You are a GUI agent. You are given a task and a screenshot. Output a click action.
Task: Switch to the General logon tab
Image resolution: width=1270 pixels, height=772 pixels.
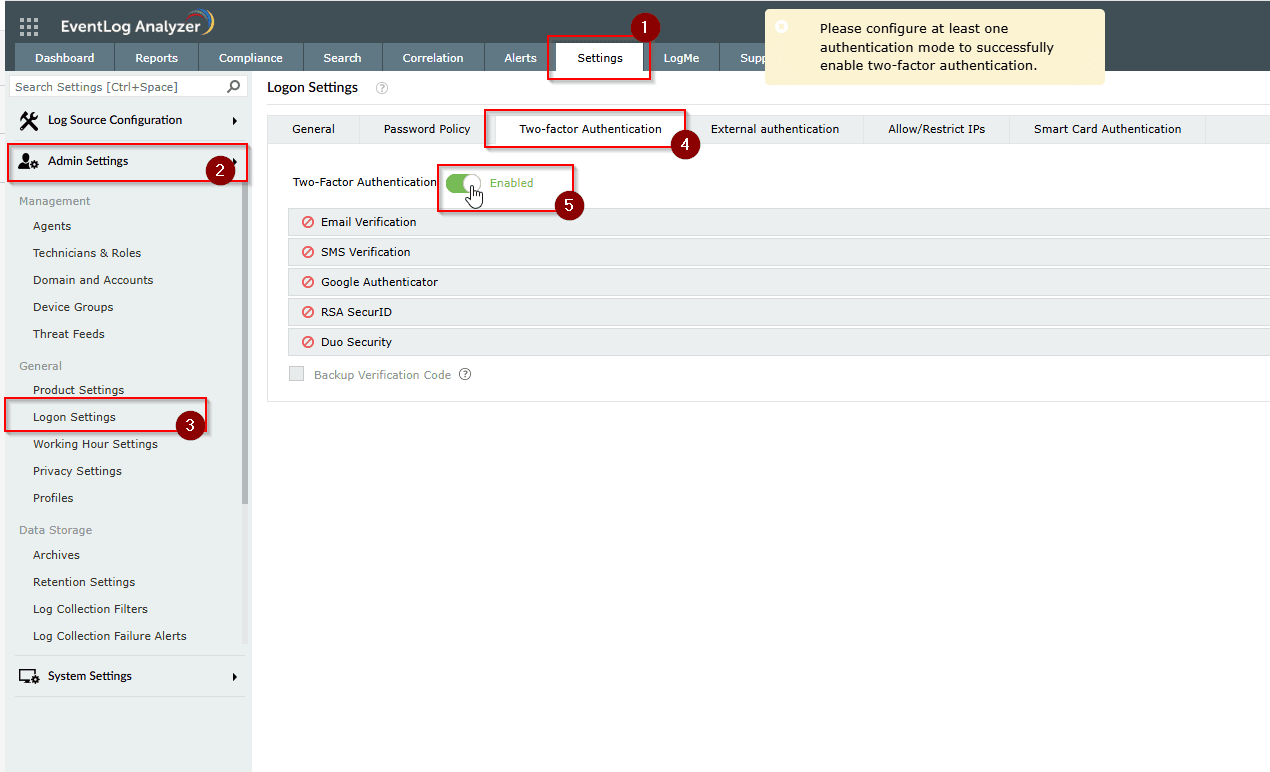(x=313, y=129)
